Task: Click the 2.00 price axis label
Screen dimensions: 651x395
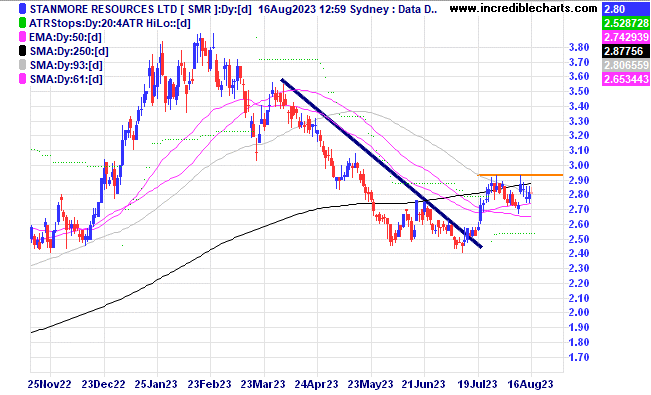Action: [x=579, y=312]
